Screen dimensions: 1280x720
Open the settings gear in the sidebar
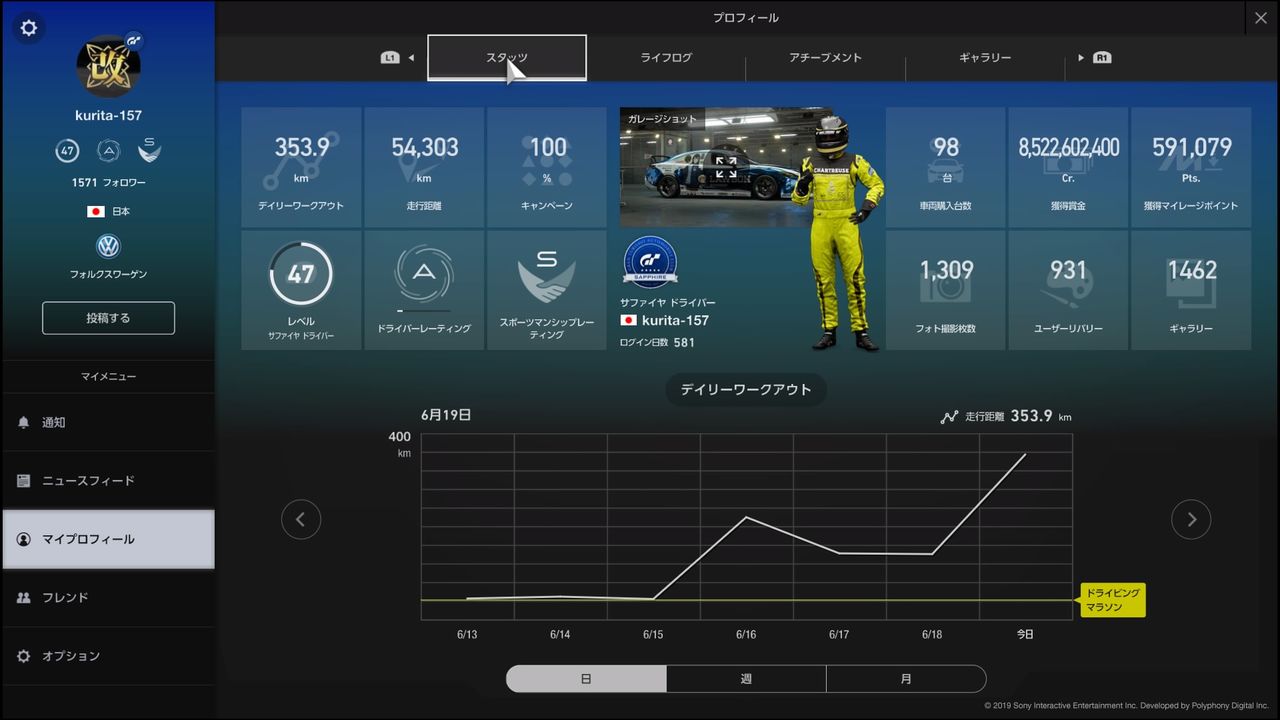[28, 28]
